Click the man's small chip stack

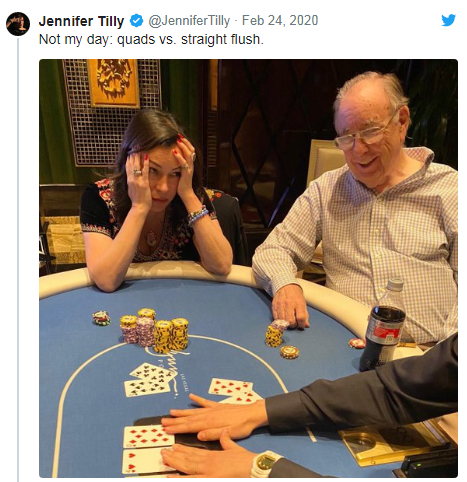click(x=275, y=334)
